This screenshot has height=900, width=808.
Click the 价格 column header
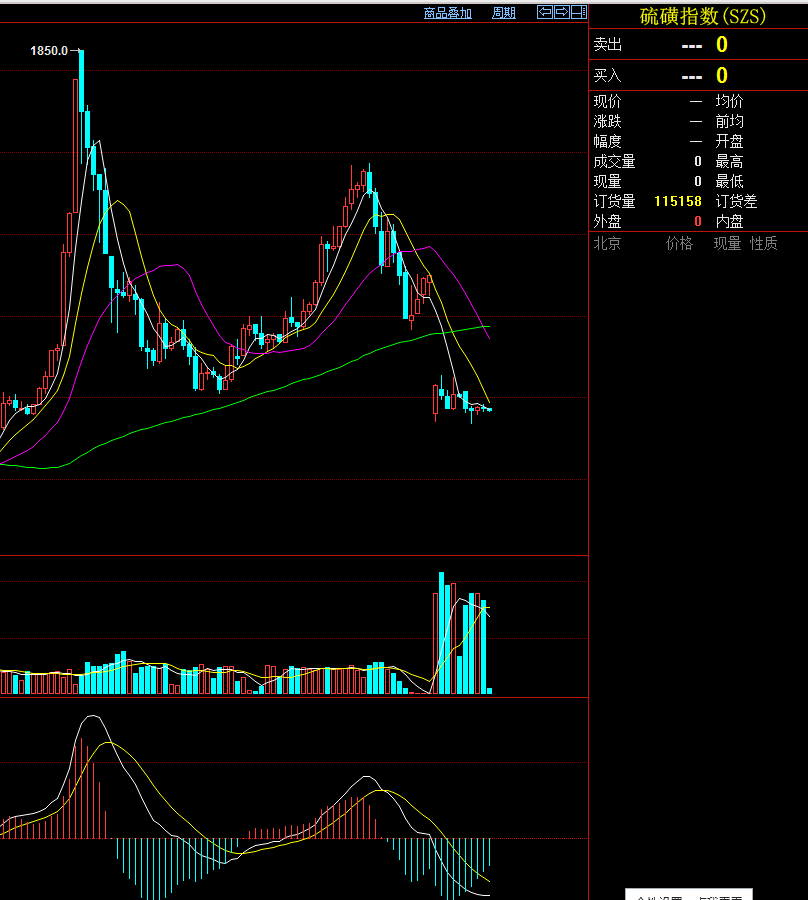[x=679, y=243]
